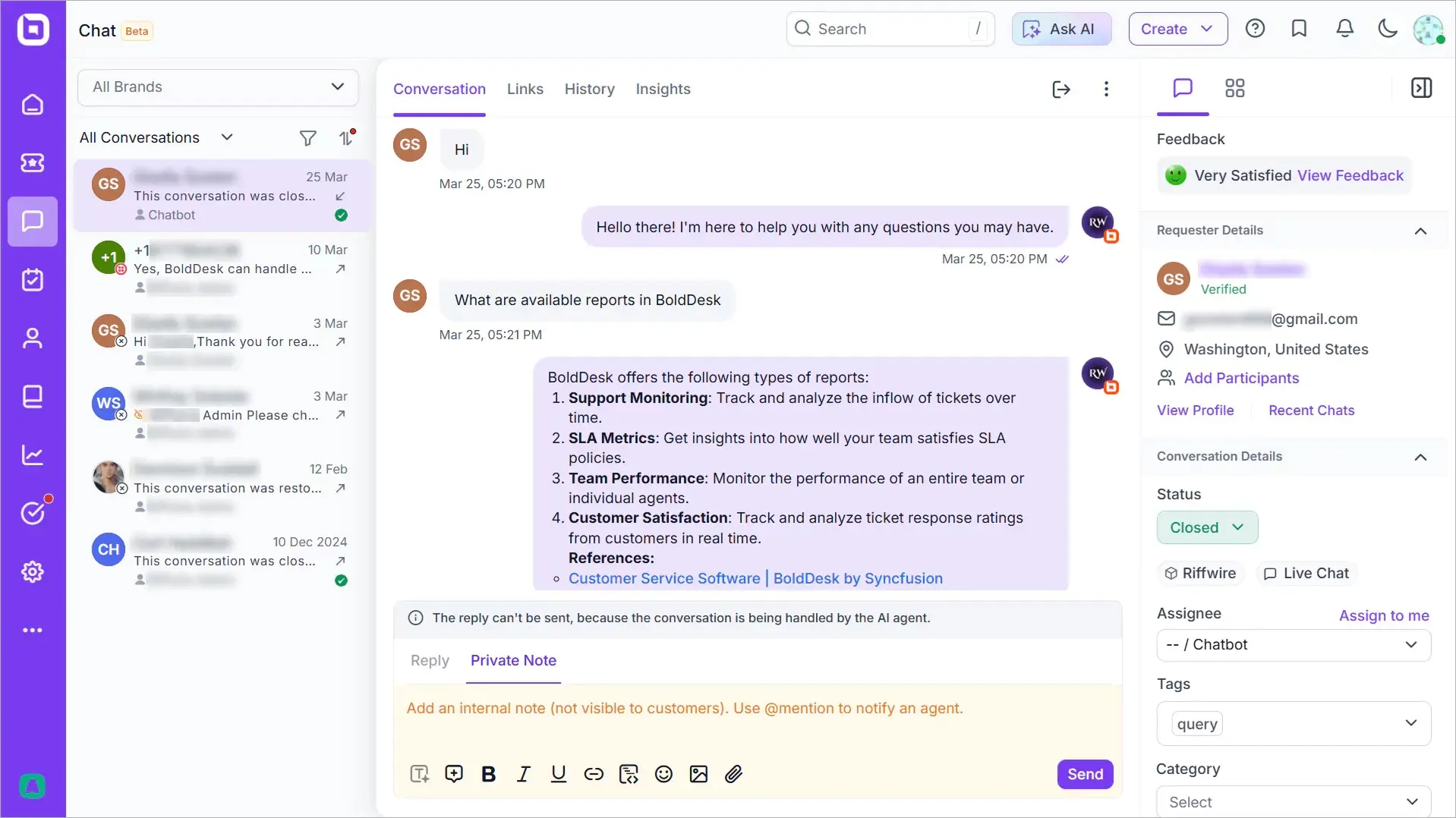1456x818 pixels.
Task: Switch to the Links tab
Action: pos(525,90)
